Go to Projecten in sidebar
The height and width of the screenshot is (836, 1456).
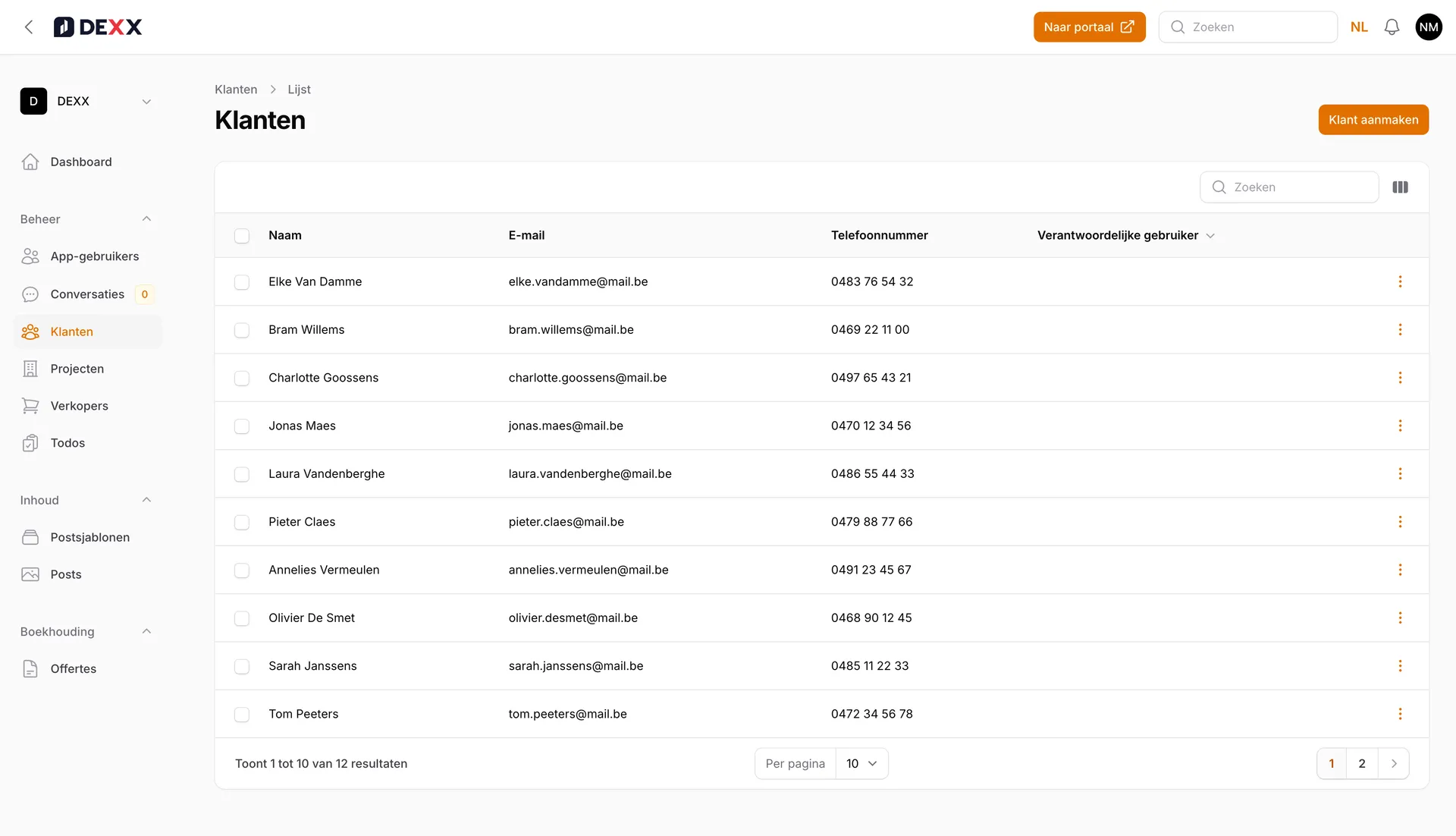click(x=77, y=369)
